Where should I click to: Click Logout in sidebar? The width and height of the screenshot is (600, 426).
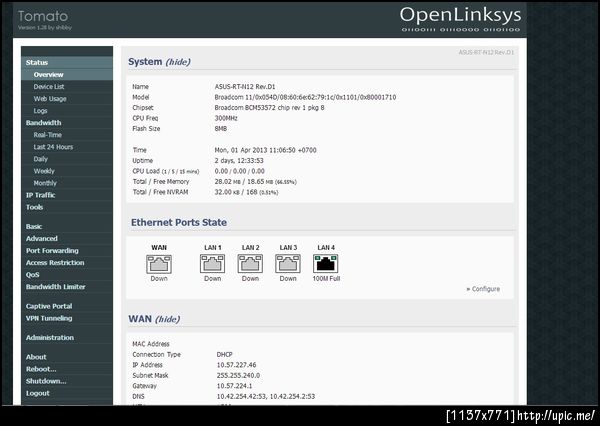[x=38, y=393]
